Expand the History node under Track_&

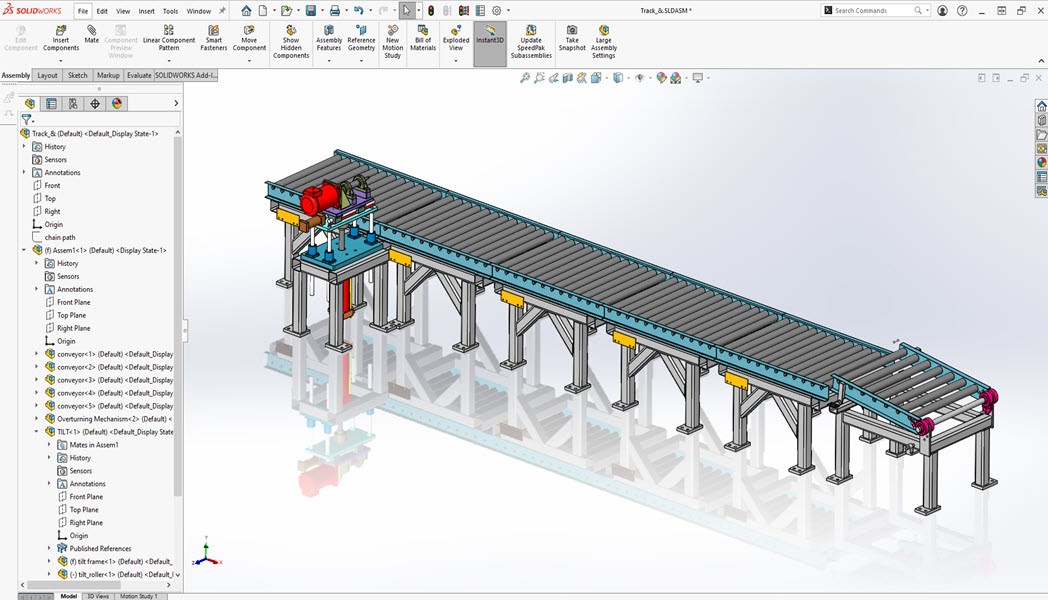24,146
